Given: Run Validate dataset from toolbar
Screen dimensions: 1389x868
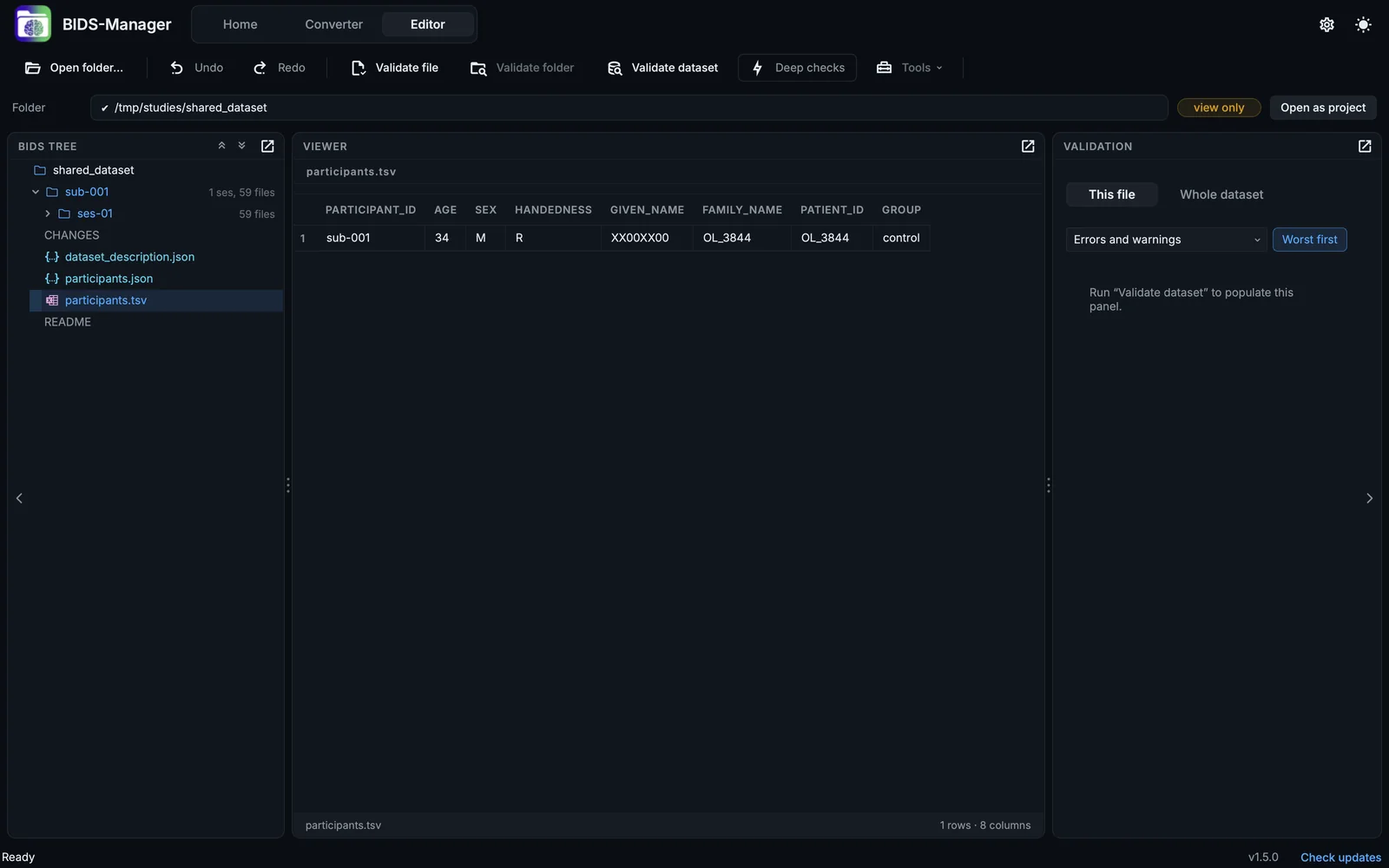Looking at the screenshot, I should pos(663,68).
